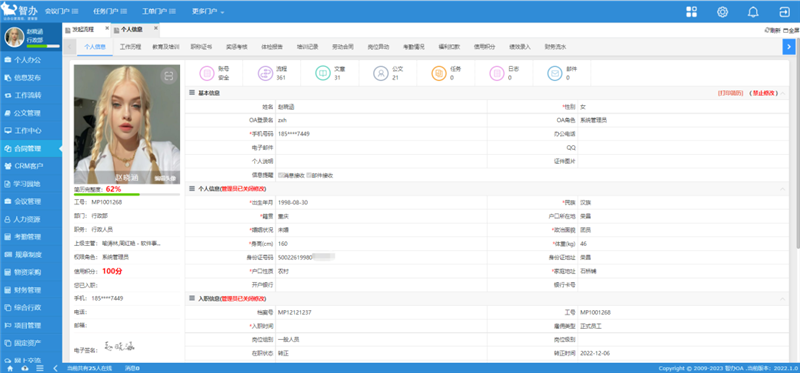Click the 简历完整度 green progress bar
Image resolution: width=800 pixels, height=373 pixels.
pyautogui.click(x=127, y=194)
